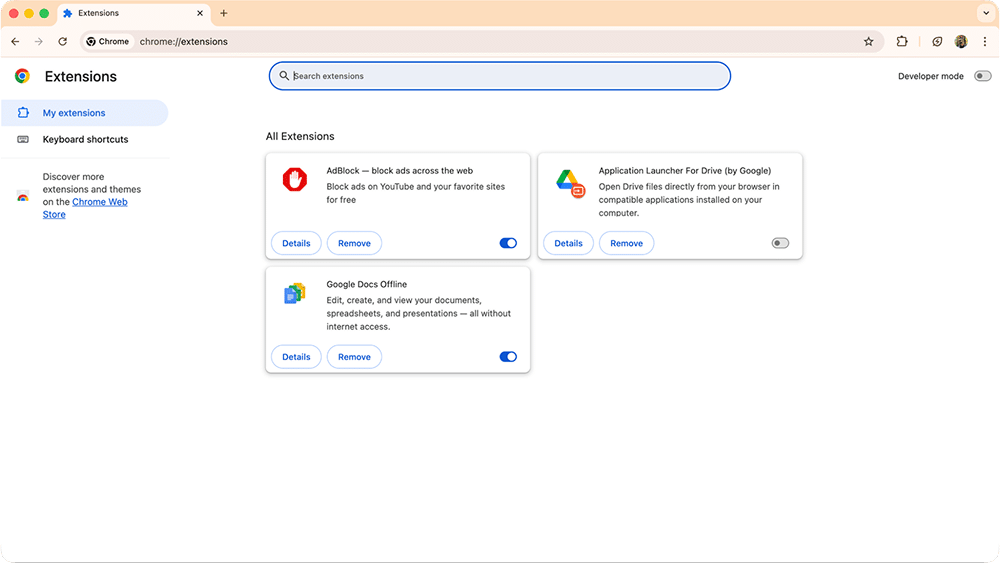Click the back navigation arrow
This screenshot has width=1000, height=563.
tap(15, 42)
